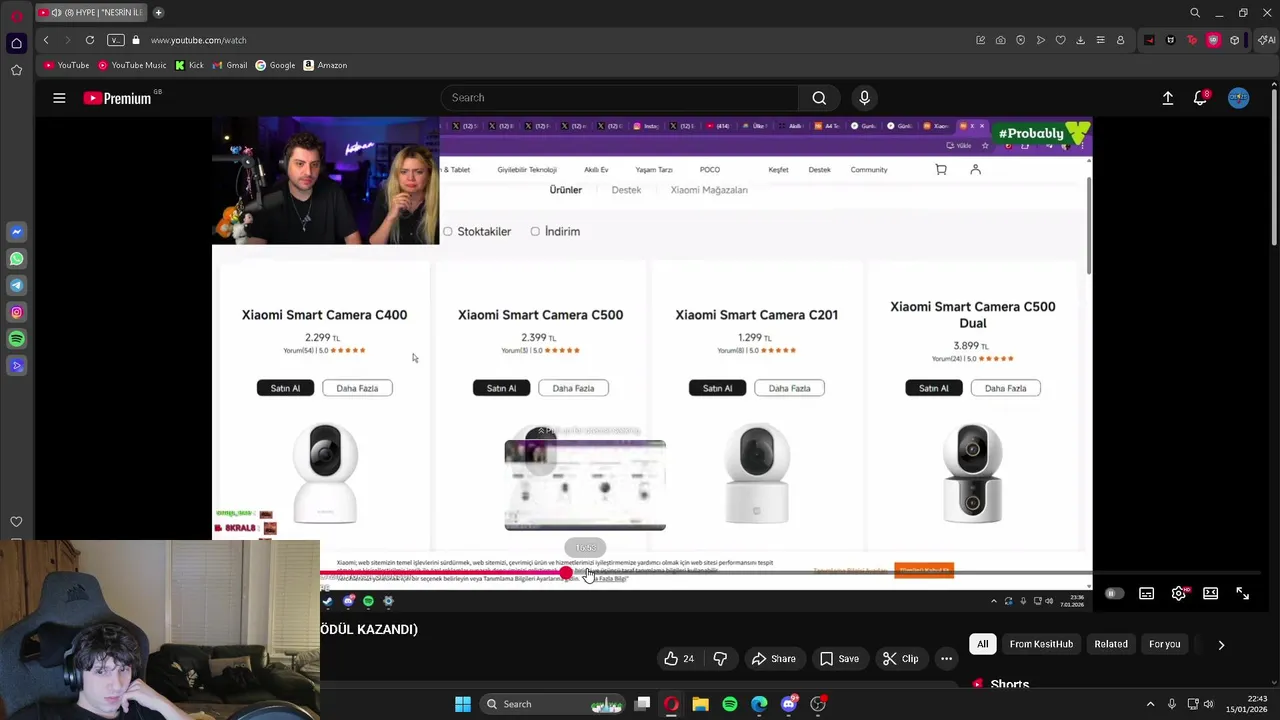Enter fullscreen on the video player
Viewport: 1280px width, 720px height.
1242,594
